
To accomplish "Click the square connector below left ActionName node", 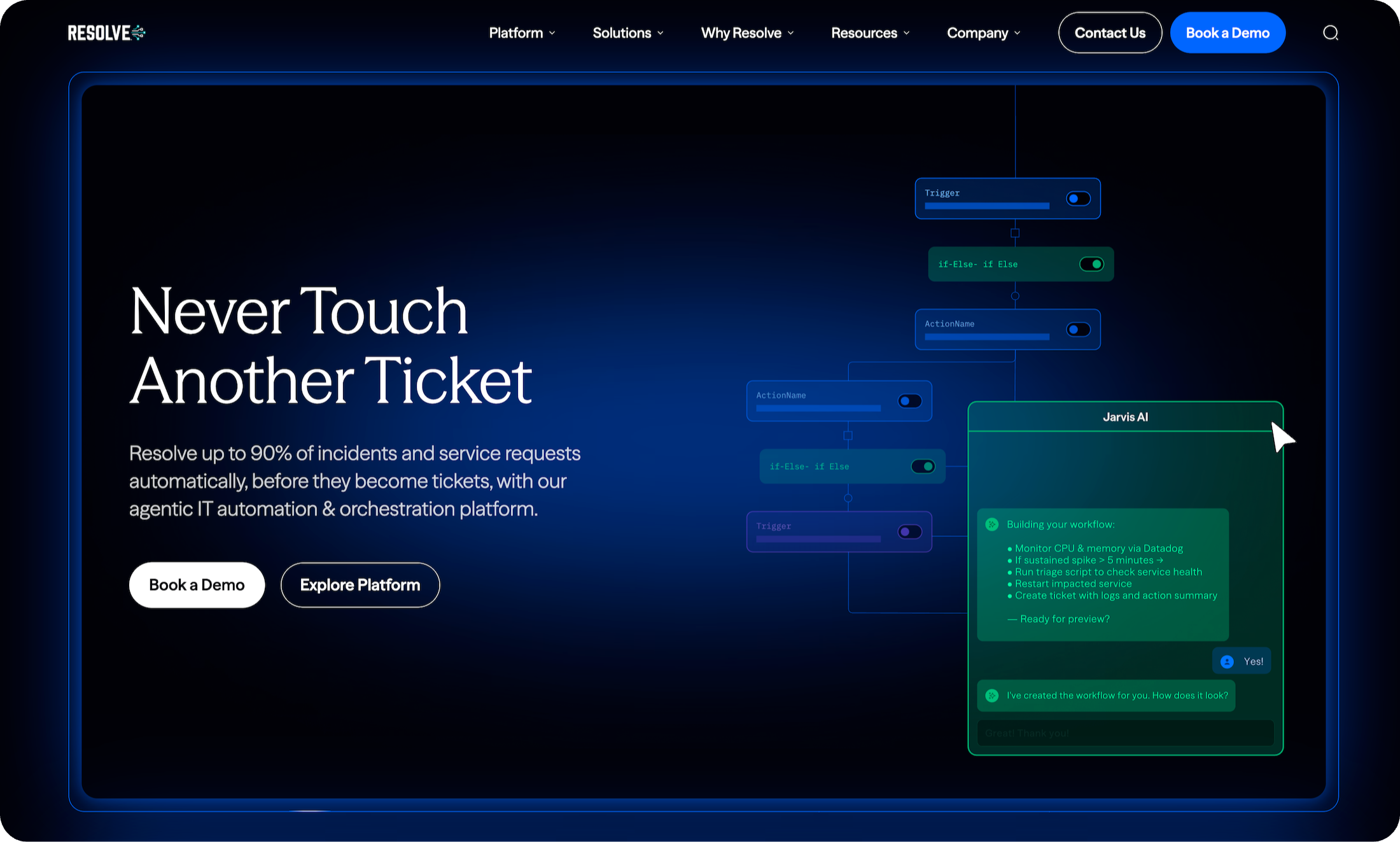I will pos(848,436).
